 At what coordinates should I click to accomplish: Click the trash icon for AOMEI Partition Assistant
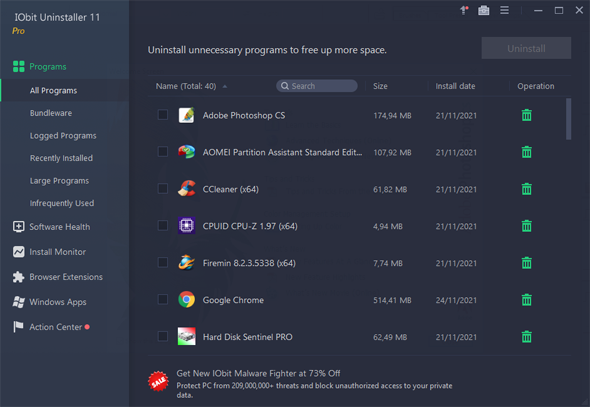pyautogui.click(x=526, y=152)
